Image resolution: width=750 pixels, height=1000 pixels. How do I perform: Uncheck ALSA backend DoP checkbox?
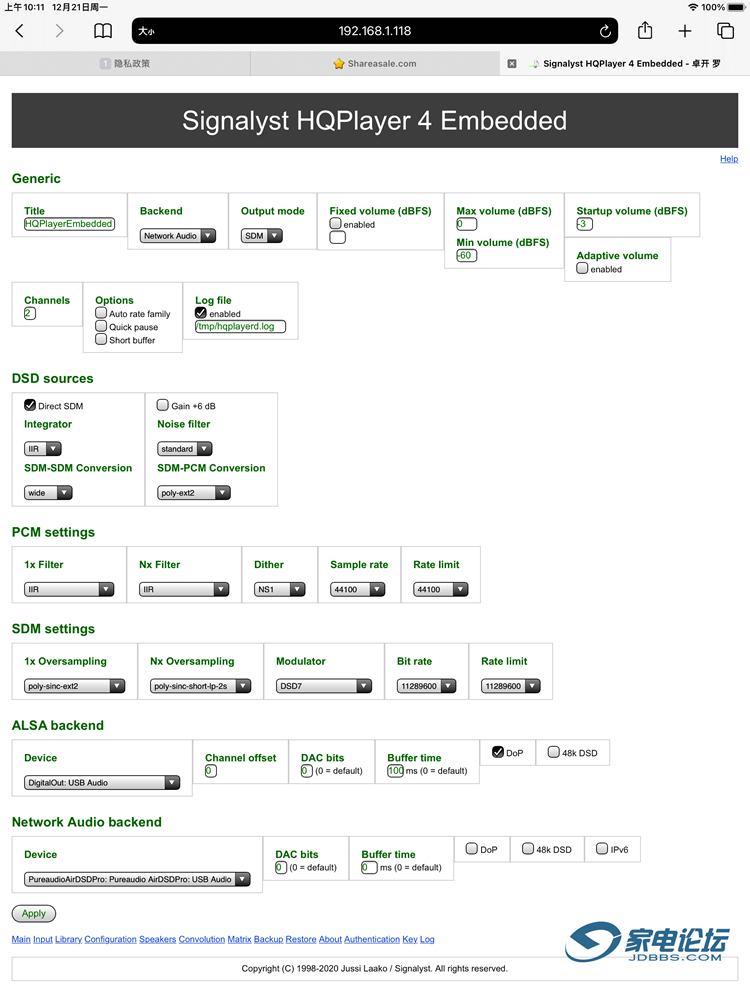[x=498, y=752]
